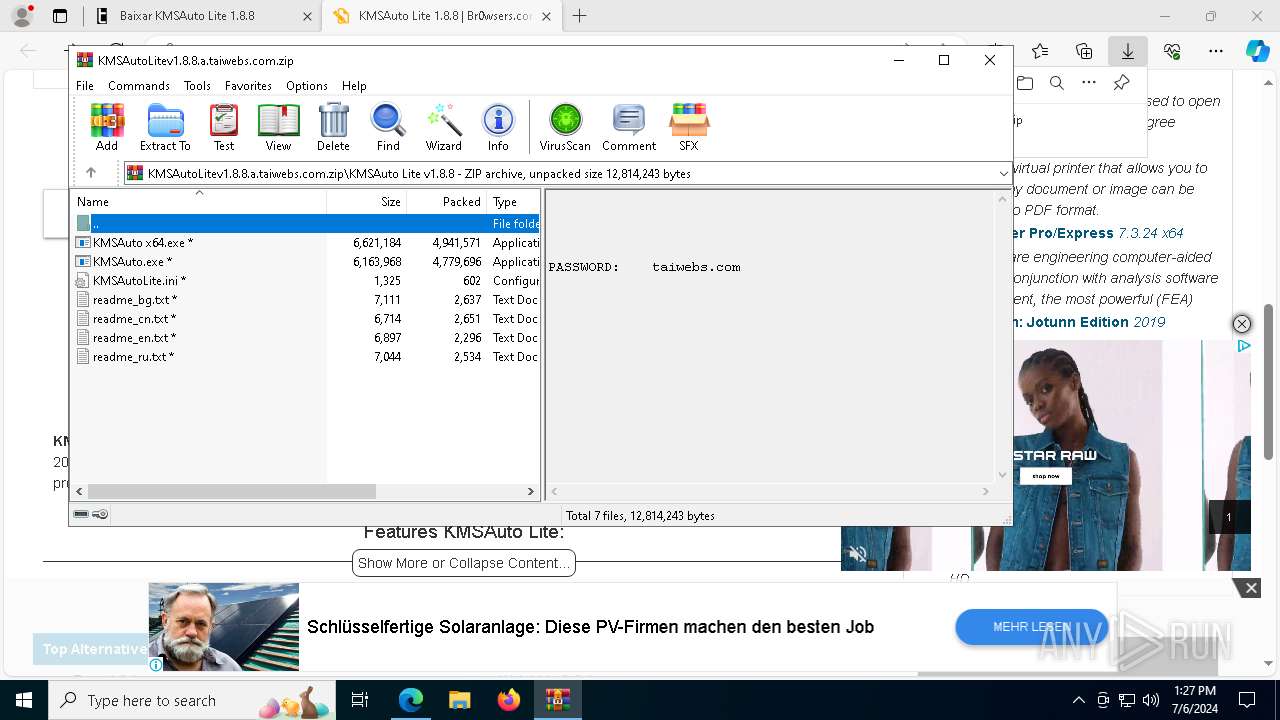Open the Windows Start menu
Image resolution: width=1280 pixels, height=720 pixels.
click(24, 700)
